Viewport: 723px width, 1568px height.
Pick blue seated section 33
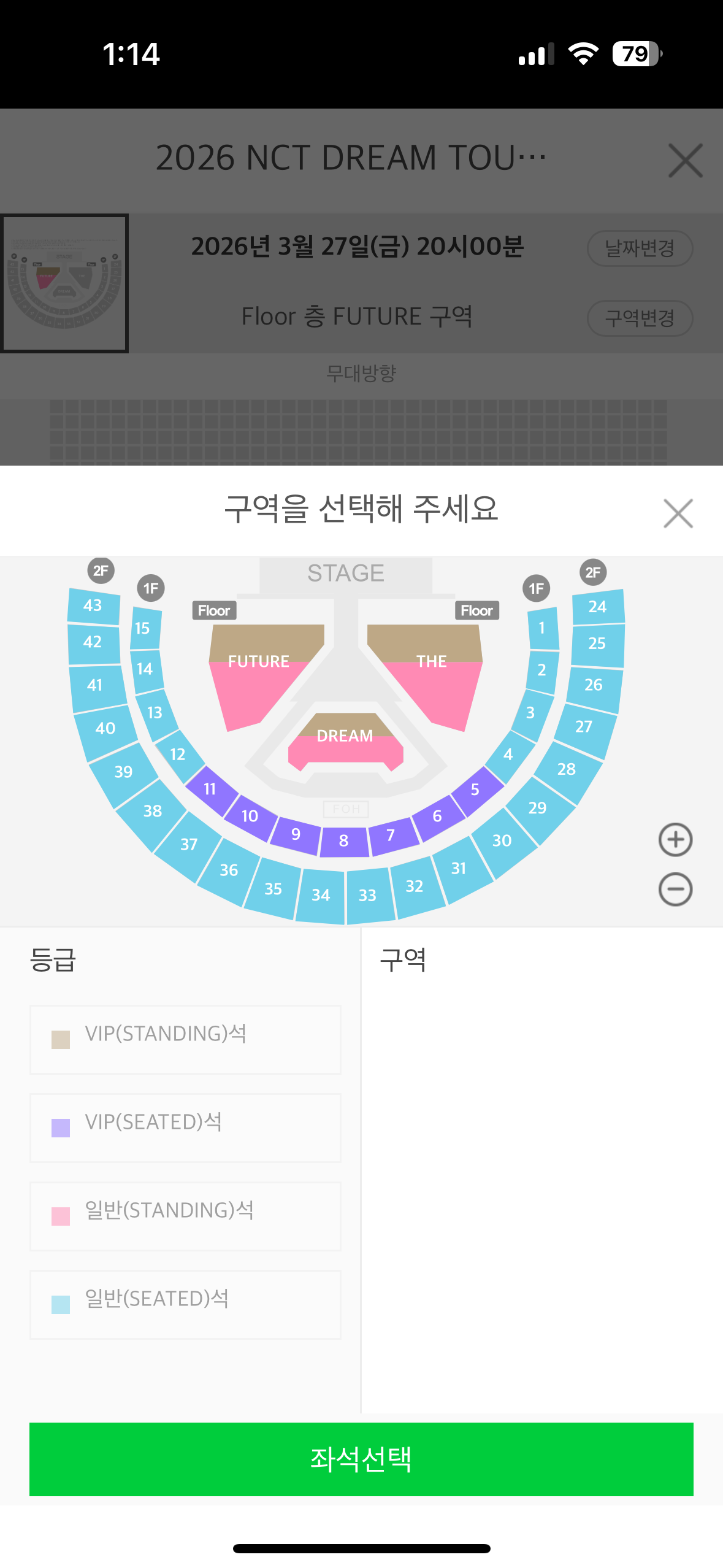[x=368, y=896]
